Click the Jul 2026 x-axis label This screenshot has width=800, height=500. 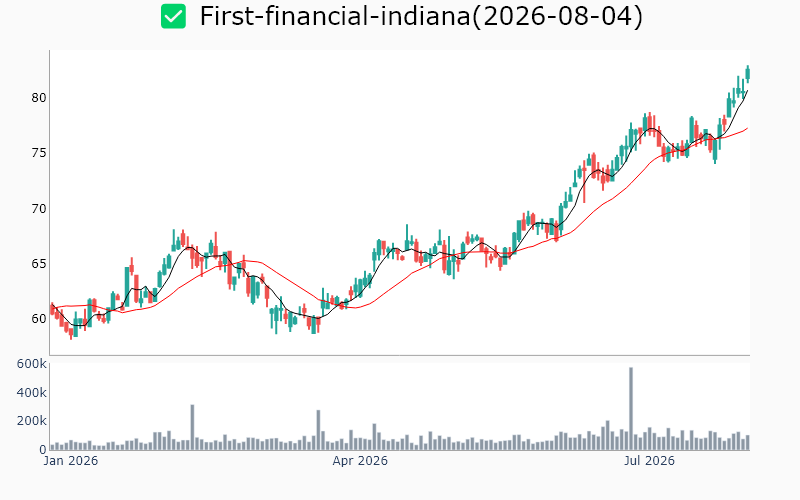[x=649, y=461]
